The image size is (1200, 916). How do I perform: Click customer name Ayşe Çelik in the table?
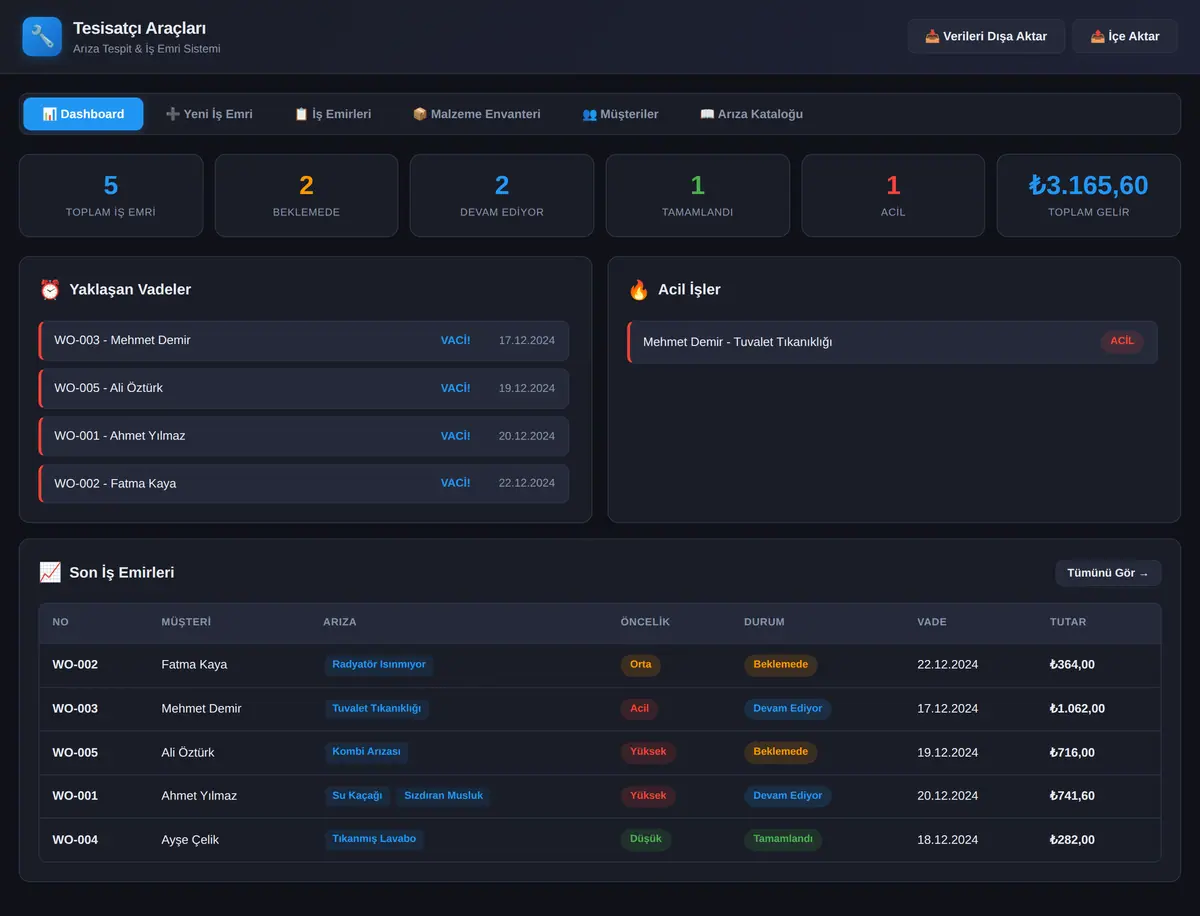[190, 840]
